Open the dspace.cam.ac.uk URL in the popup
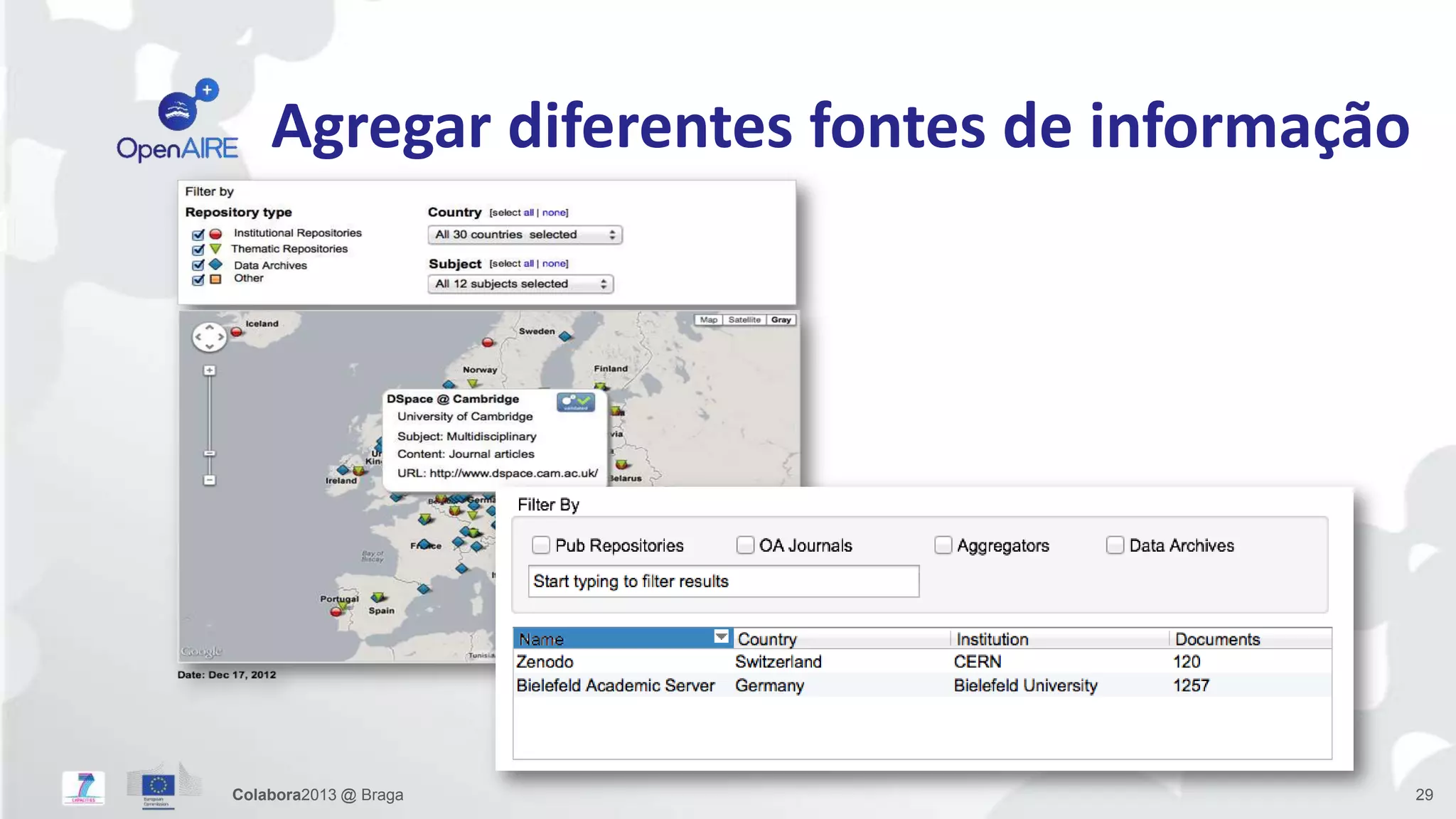The image size is (1456, 819). 513,473
